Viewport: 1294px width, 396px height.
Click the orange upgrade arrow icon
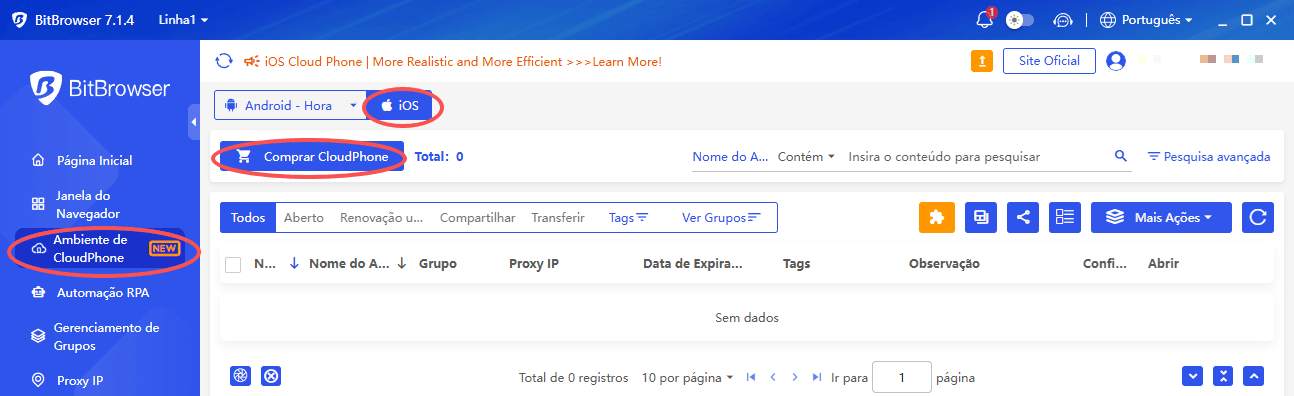point(982,61)
